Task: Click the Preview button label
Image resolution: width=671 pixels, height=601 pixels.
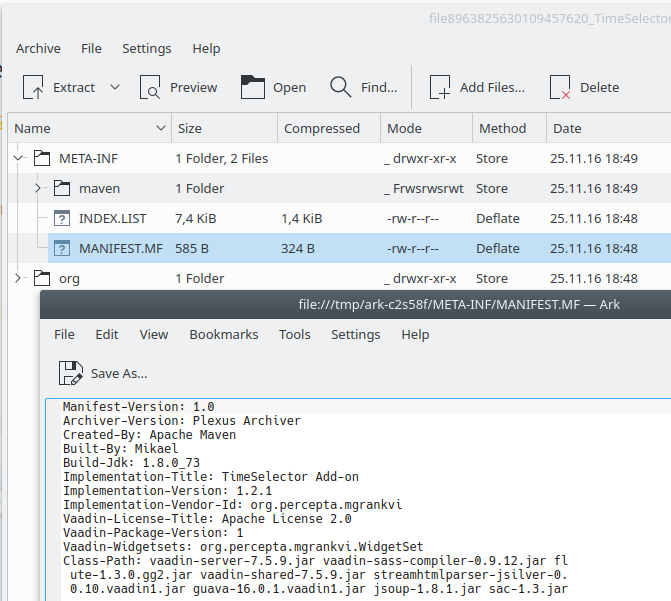Action: tap(194, 87)
